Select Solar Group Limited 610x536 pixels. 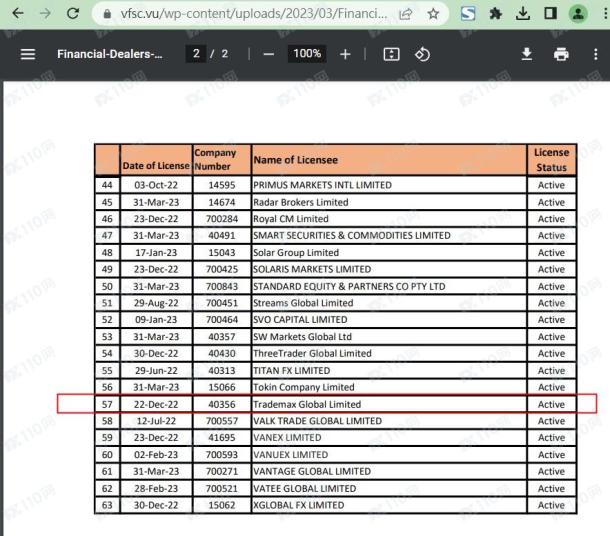tap(296, 253)
